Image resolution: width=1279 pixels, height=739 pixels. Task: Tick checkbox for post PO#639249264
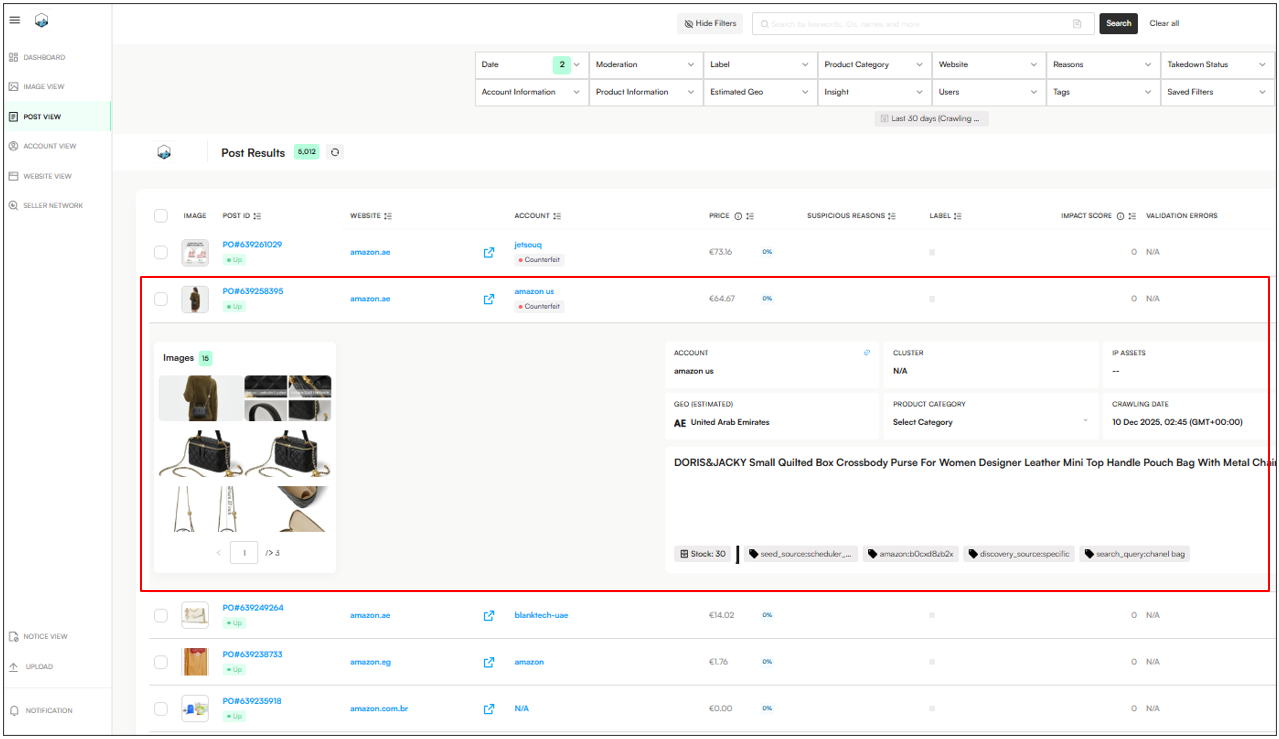tap(161, 615)
